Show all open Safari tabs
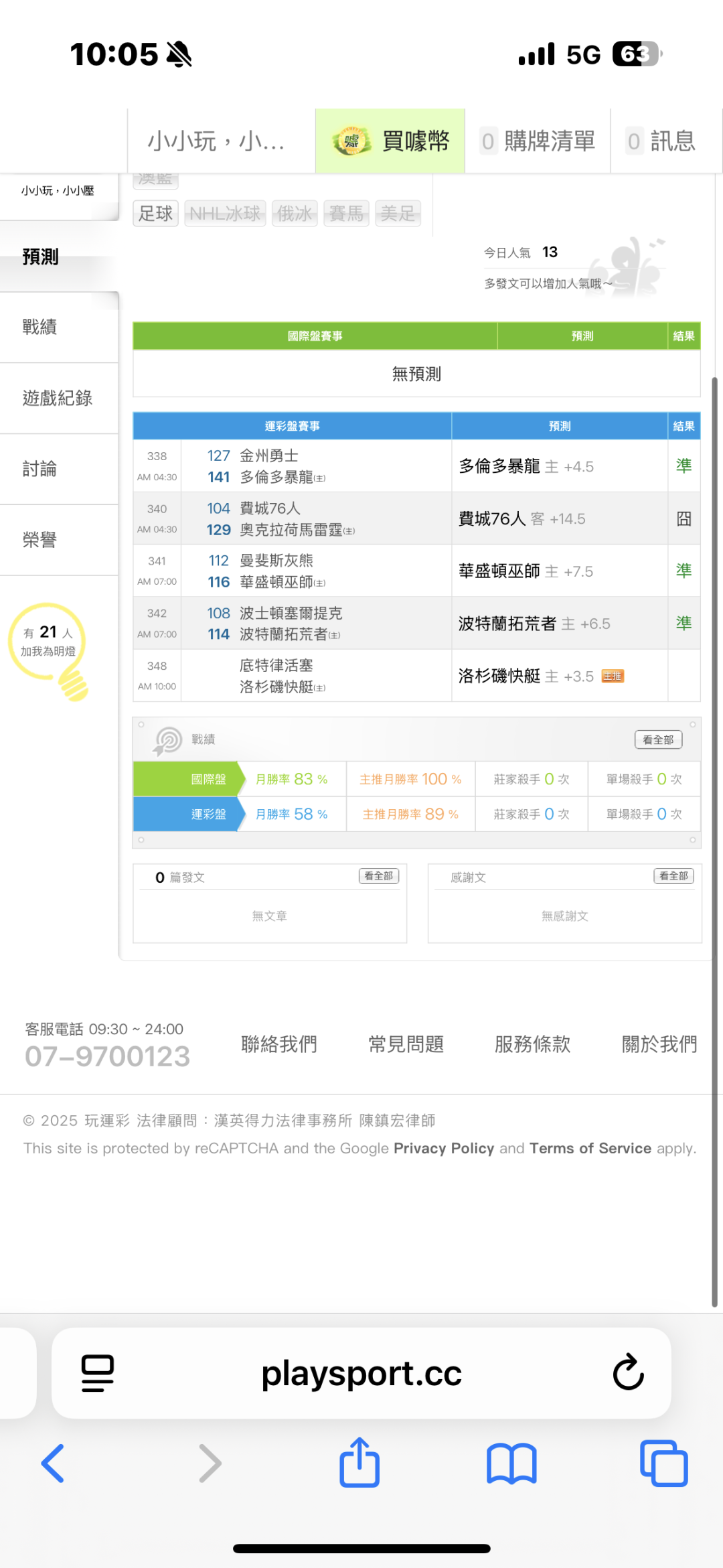Image resolution: width=723 pixels, height=1568 pixels. (663, 1464)
